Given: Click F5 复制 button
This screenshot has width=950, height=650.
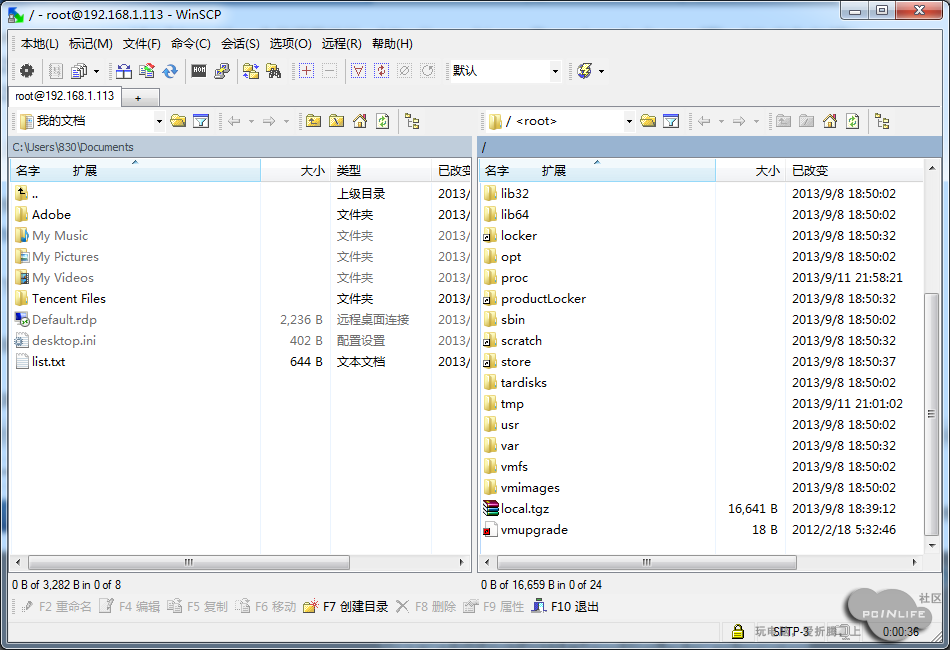Looking at the screenshot, I should [198, 606].
